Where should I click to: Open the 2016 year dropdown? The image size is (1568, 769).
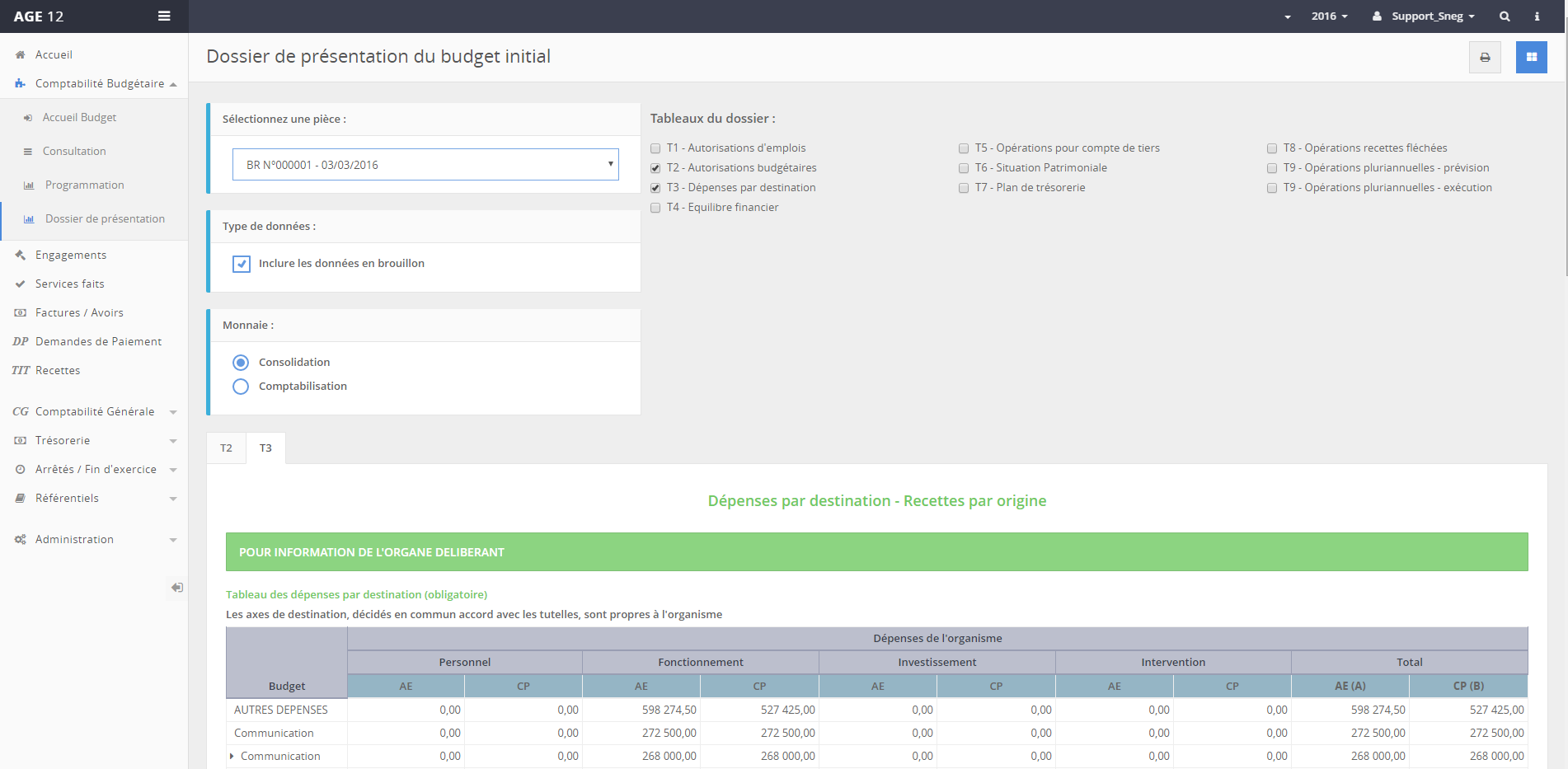(x=1329, y=16)
